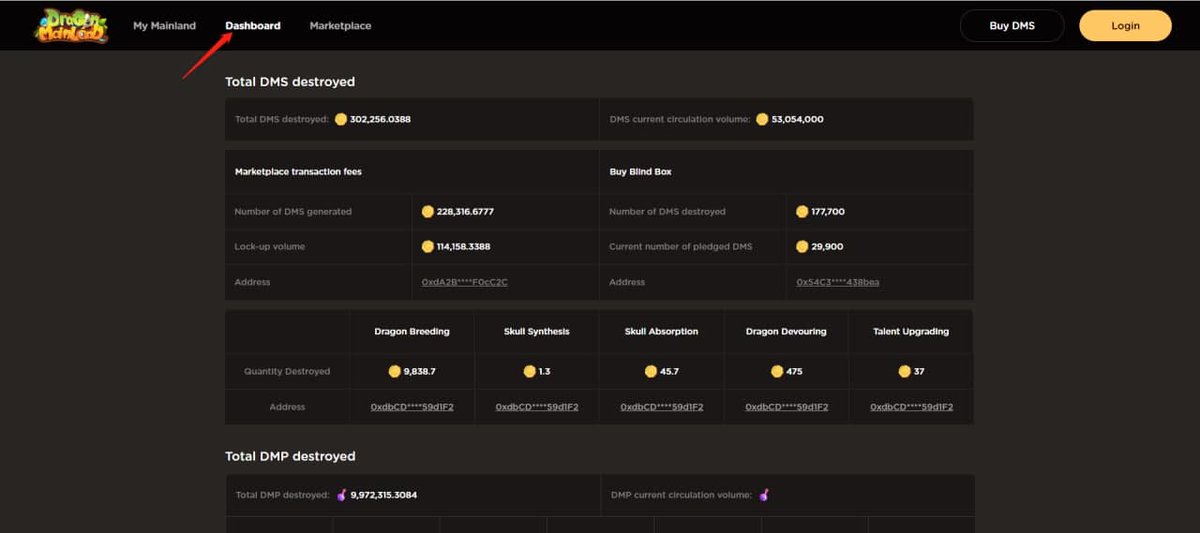Open Marketplace fees address 0xdA2B****F0cC2C
The height and width of the screenshot is (533, 1200).
(x=465, y=282)
